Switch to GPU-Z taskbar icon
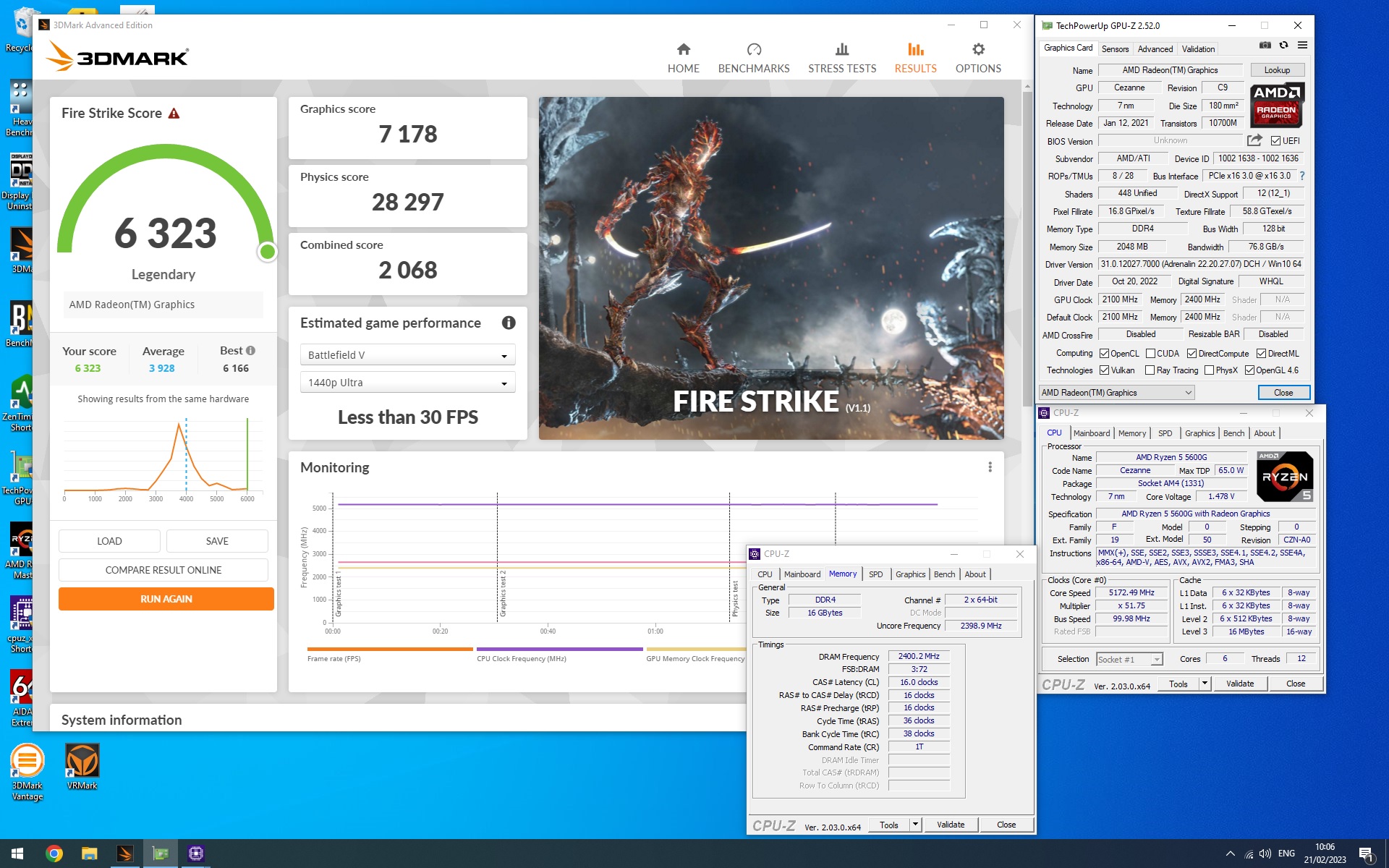This screenshot has height=868, width=1389. click(160, 854)
